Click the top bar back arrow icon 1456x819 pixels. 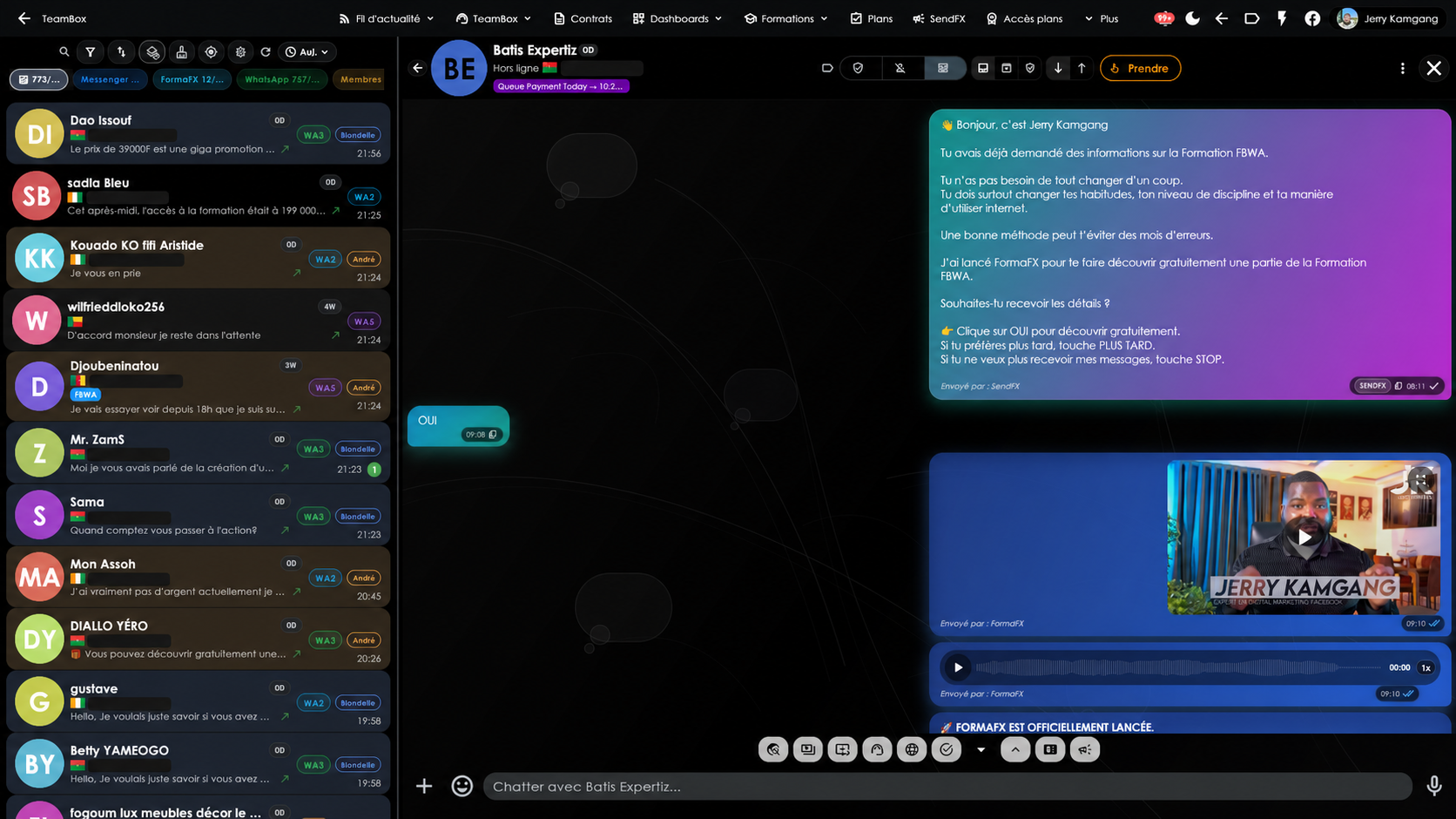click(x=1222, y=18)
